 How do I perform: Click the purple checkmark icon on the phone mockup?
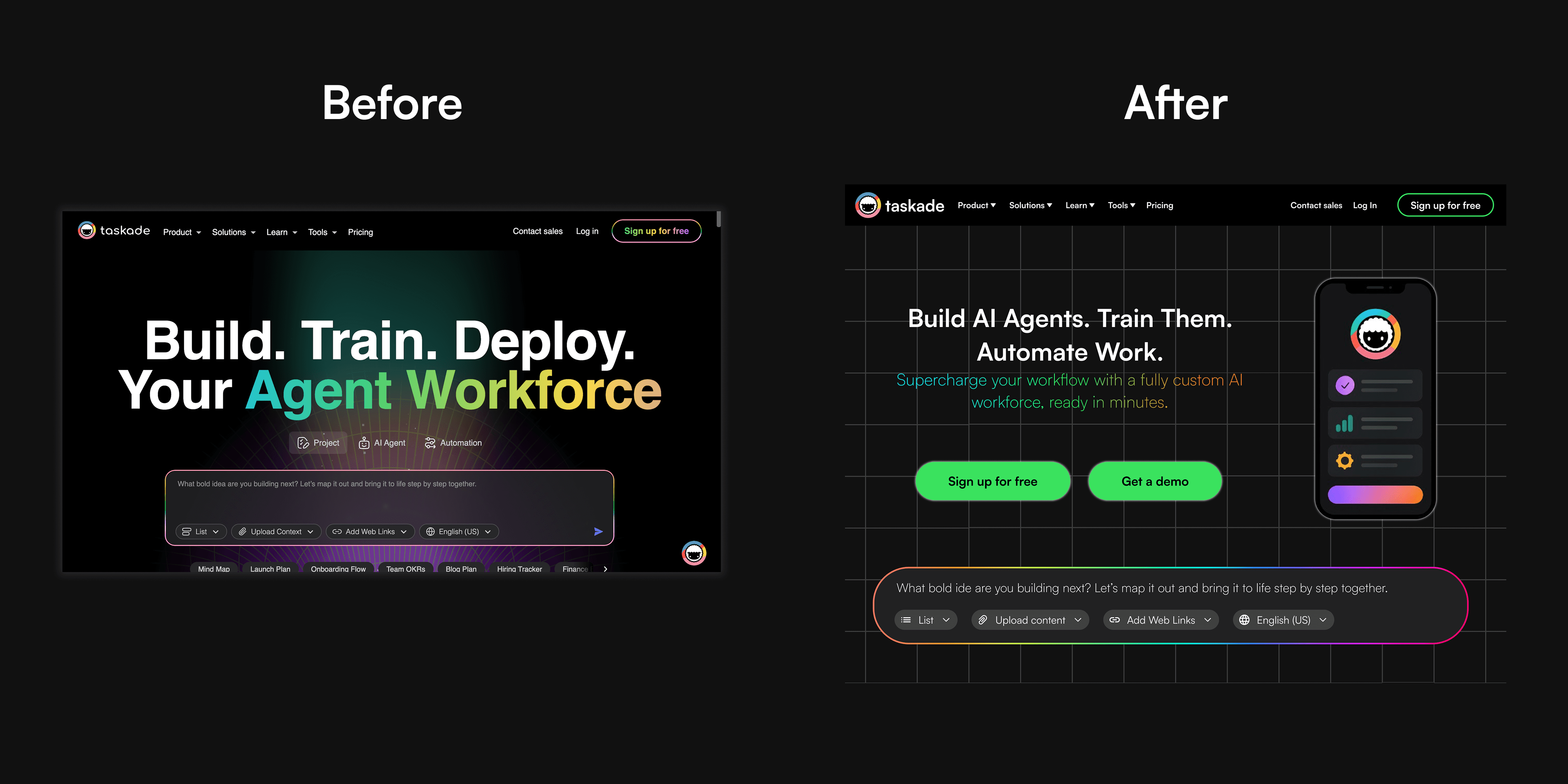click(x=1345, y=385)
